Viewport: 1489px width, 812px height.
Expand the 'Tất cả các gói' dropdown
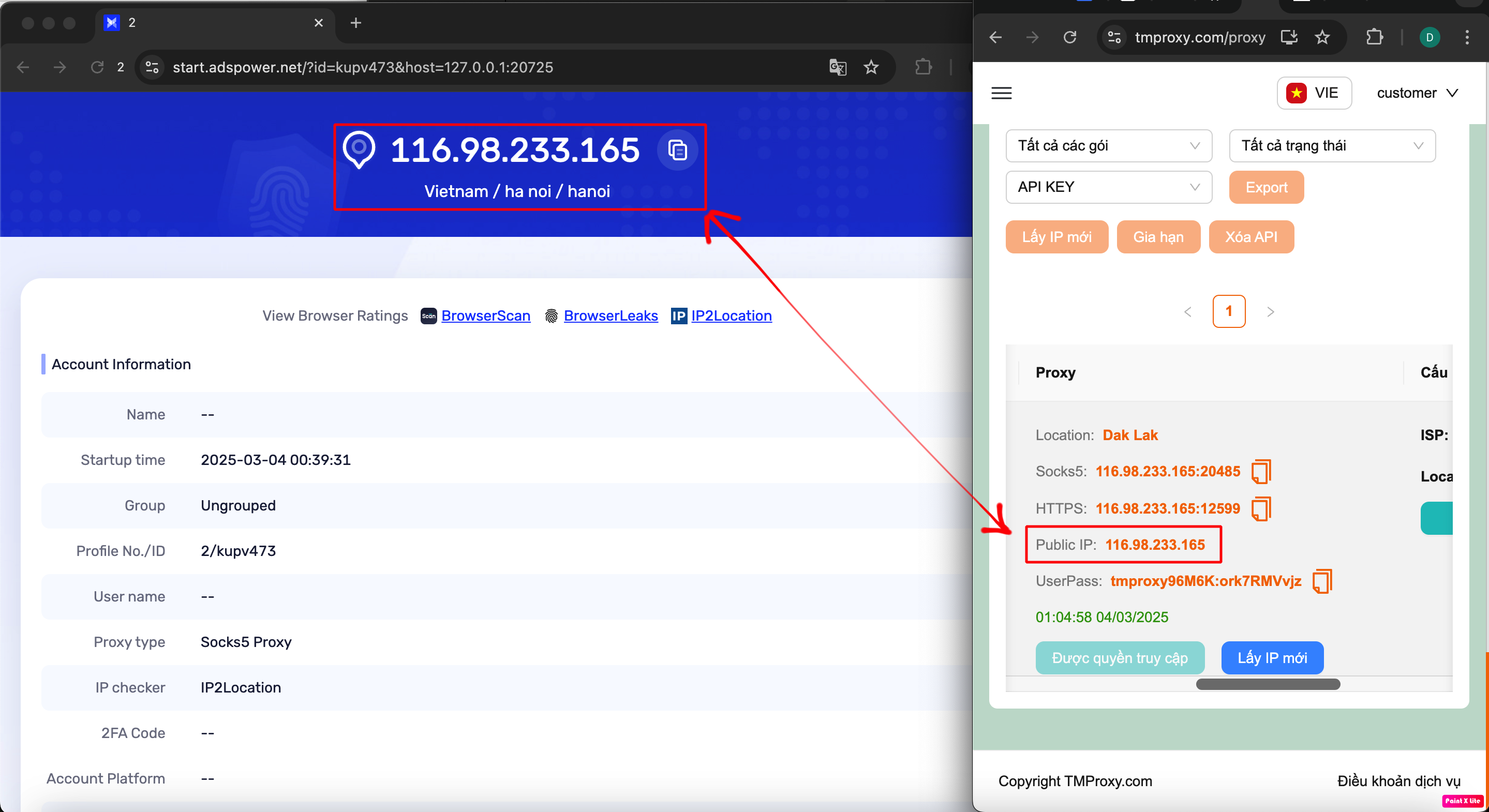1108,146
